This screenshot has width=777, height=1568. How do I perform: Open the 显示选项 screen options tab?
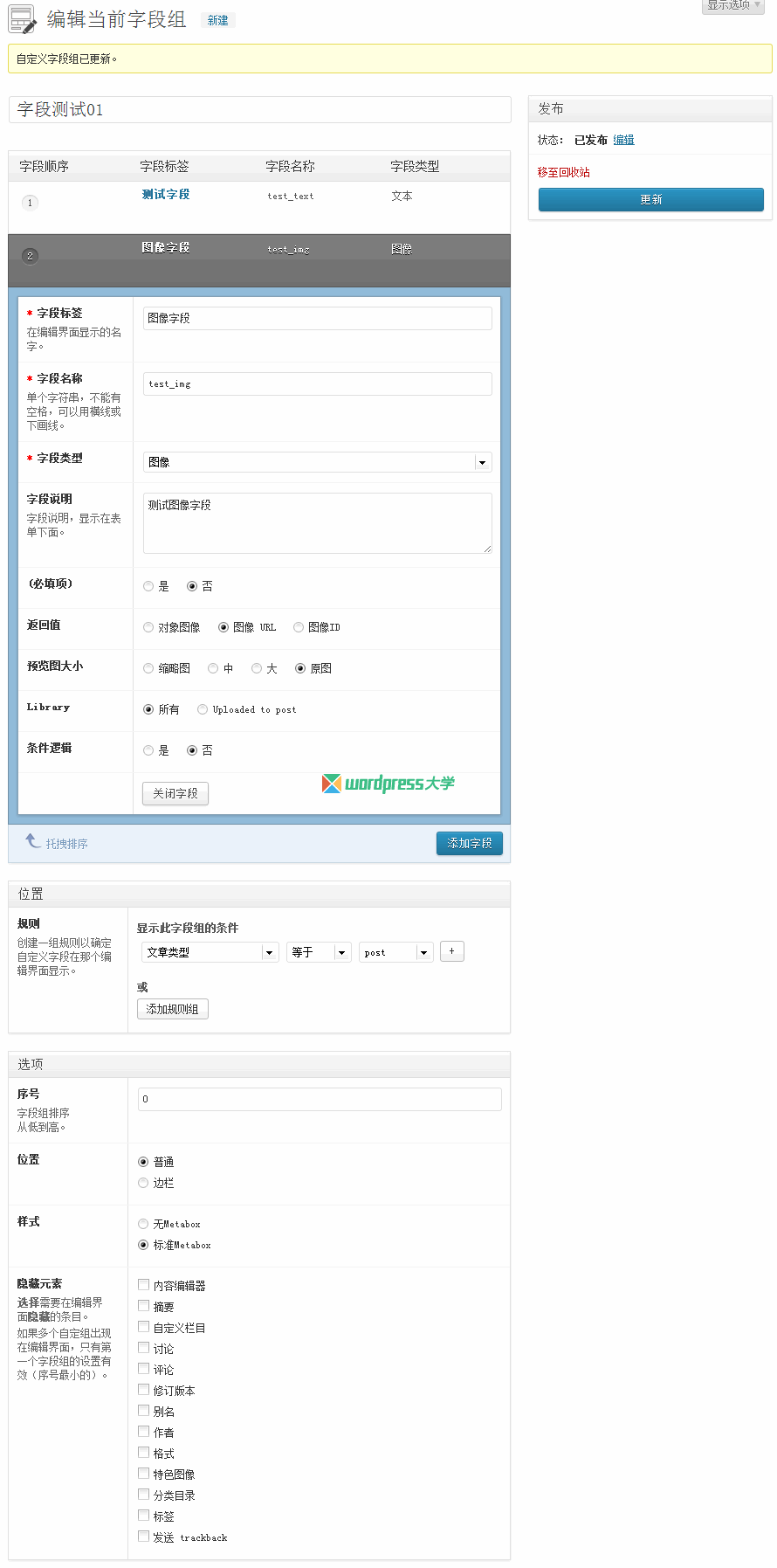[733, 5]
